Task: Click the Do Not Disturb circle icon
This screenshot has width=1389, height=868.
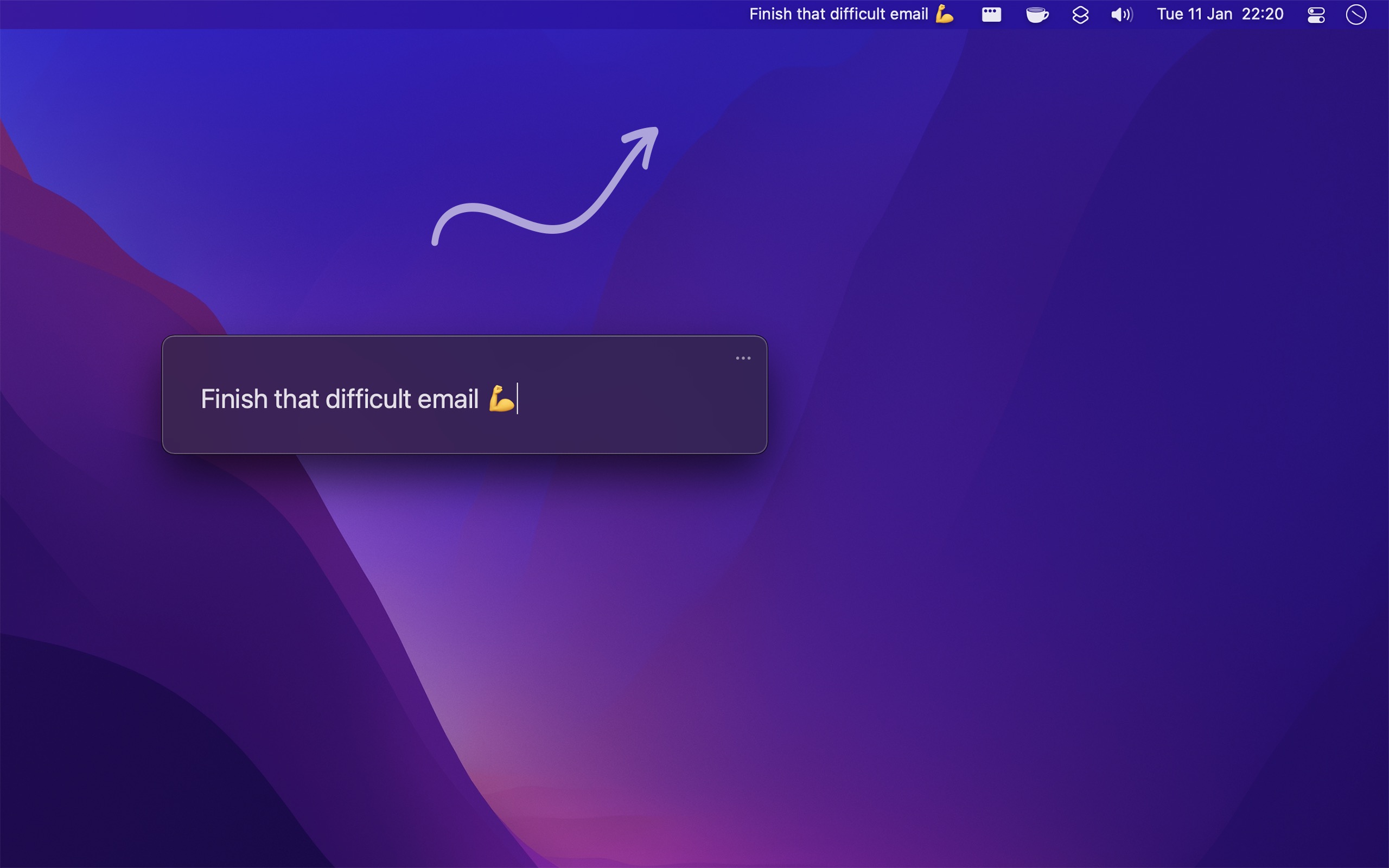Action: point(1357,15)
